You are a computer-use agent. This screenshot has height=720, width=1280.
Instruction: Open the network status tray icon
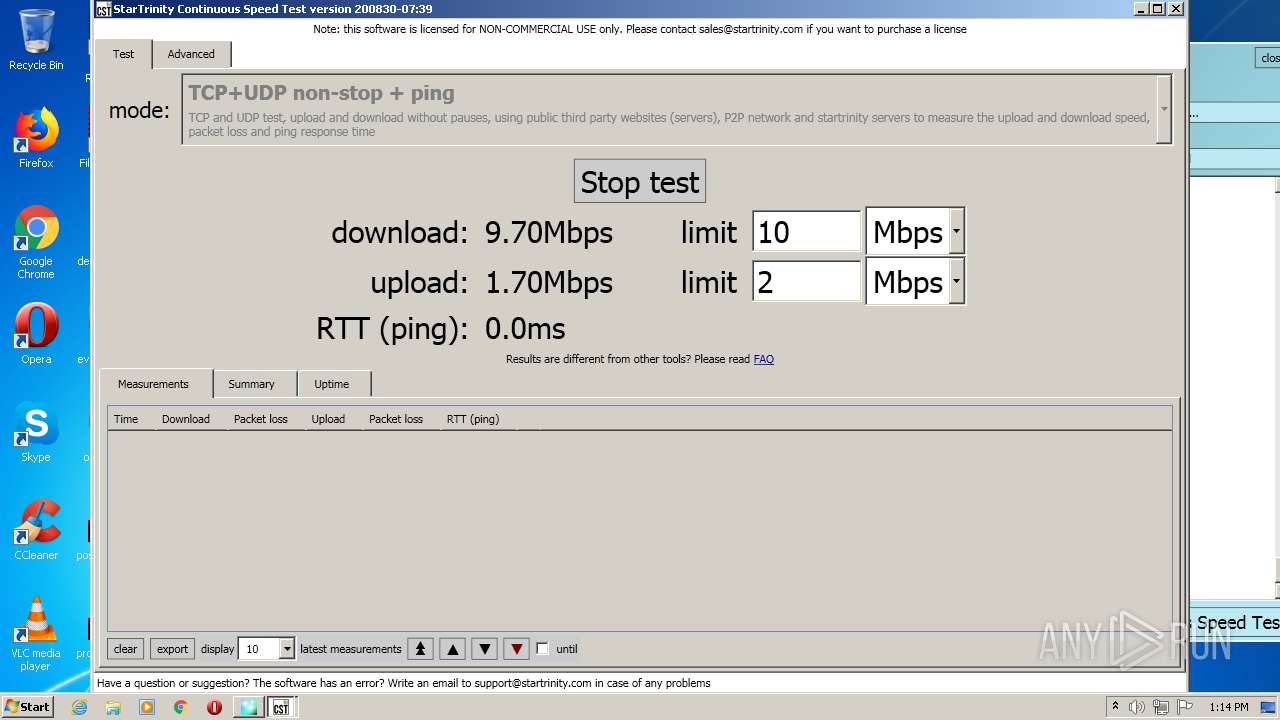point(1161,707)
